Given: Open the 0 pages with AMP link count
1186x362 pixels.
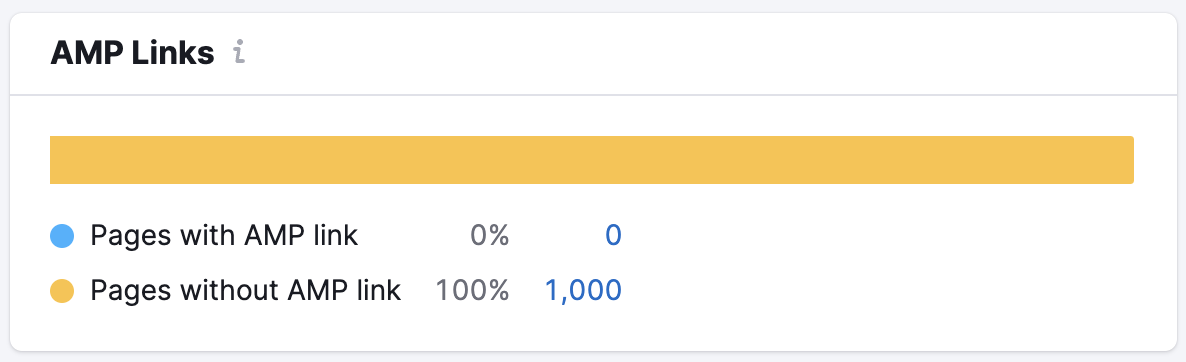Looking at the screenshot, I should [613, 236].
